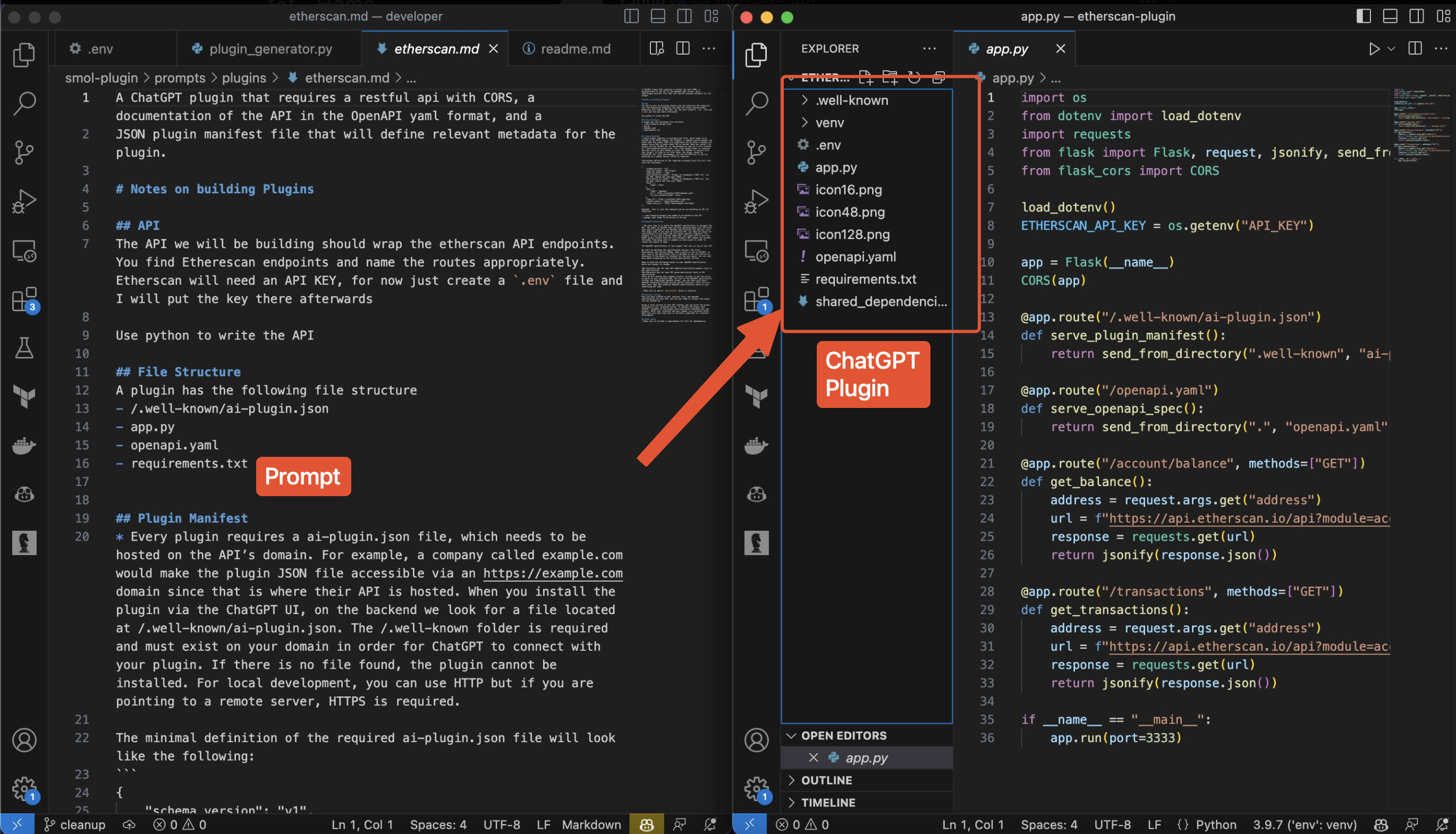The image size is (1456, 834).
Task: Select the etherscan.md tab in editor
Action: (435, 48)
